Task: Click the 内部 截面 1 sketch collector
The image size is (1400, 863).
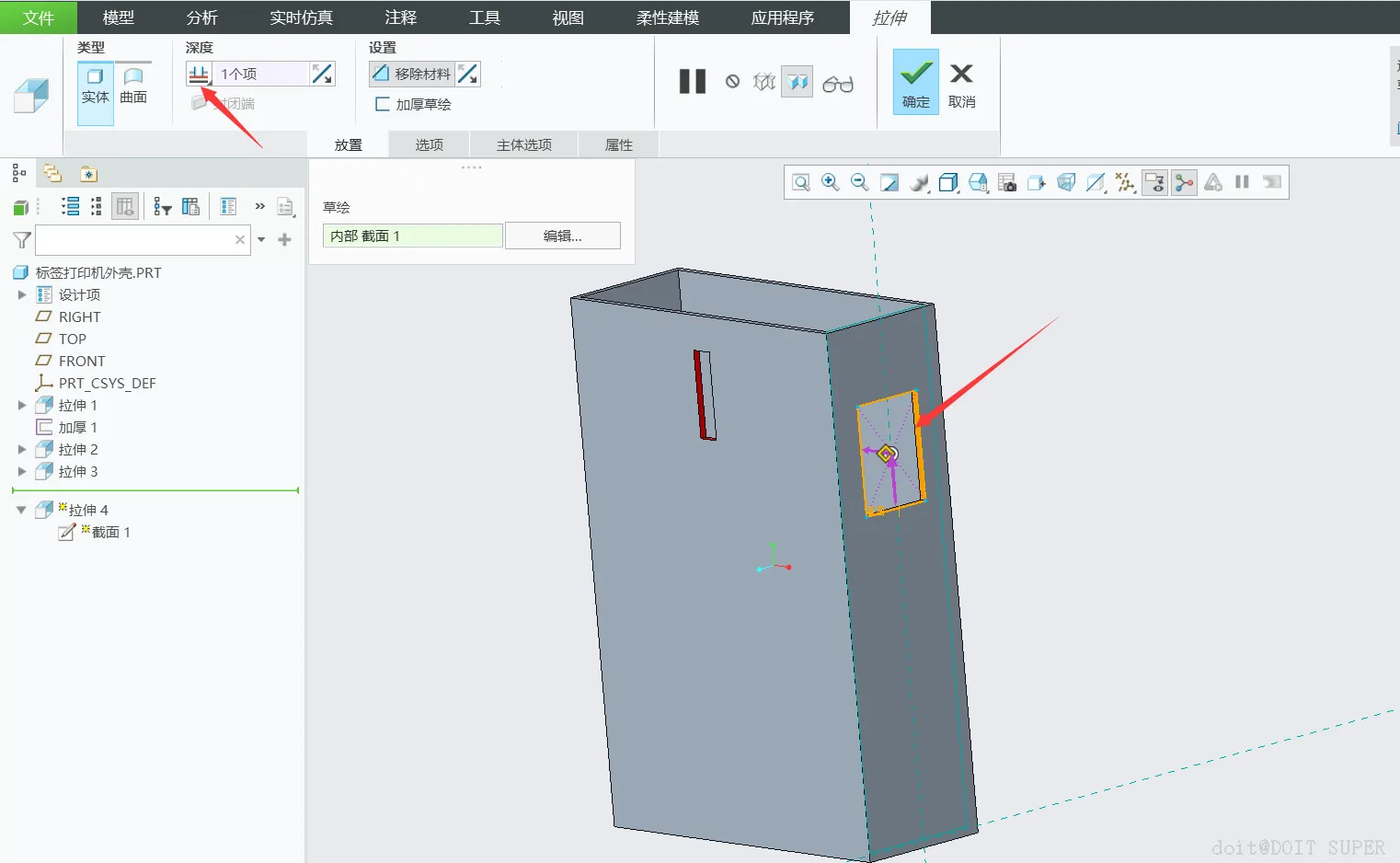Action: click(x=412, y=236)
